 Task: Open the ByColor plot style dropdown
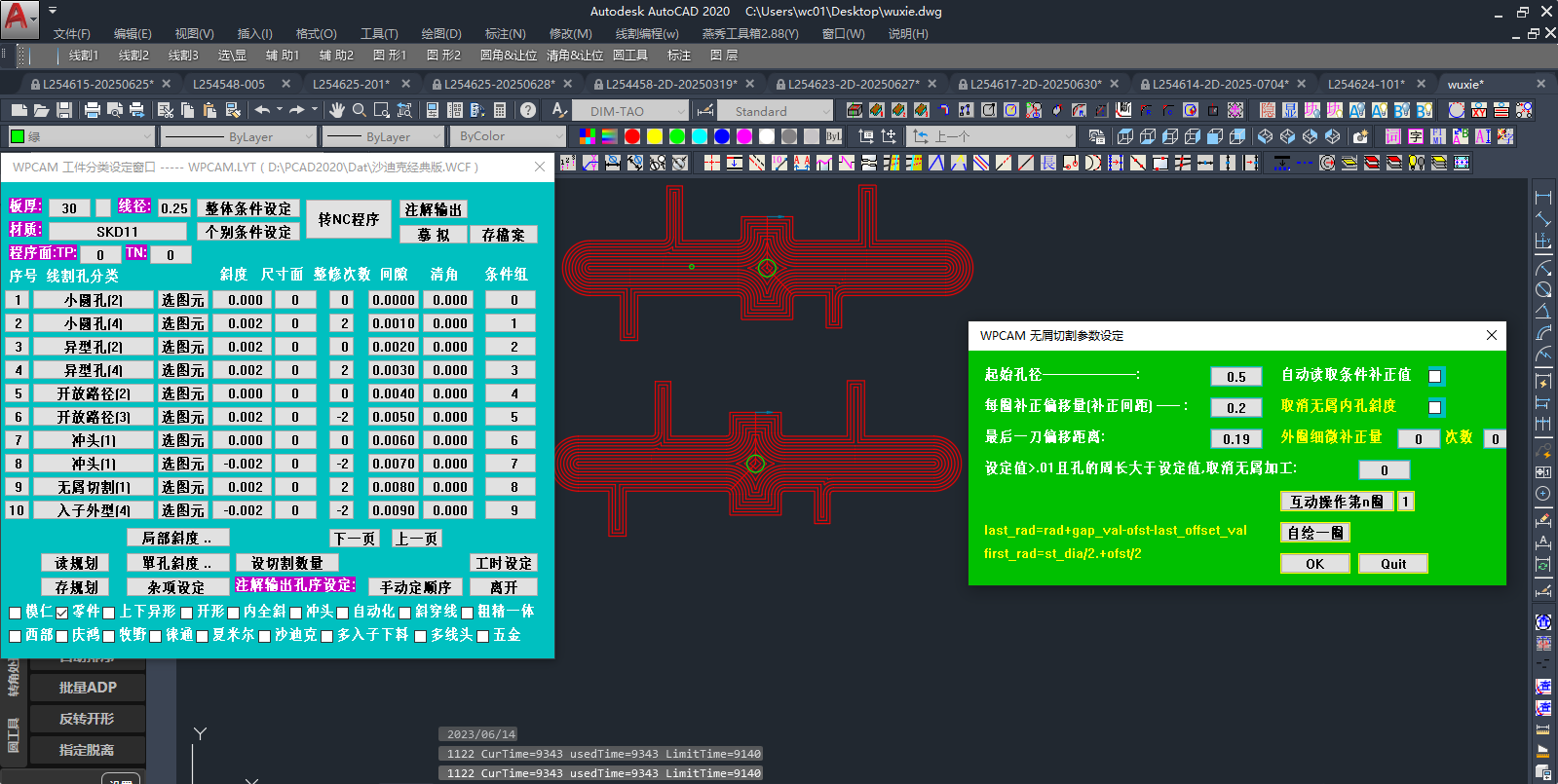pyautogui.click(x=507, y=136)
